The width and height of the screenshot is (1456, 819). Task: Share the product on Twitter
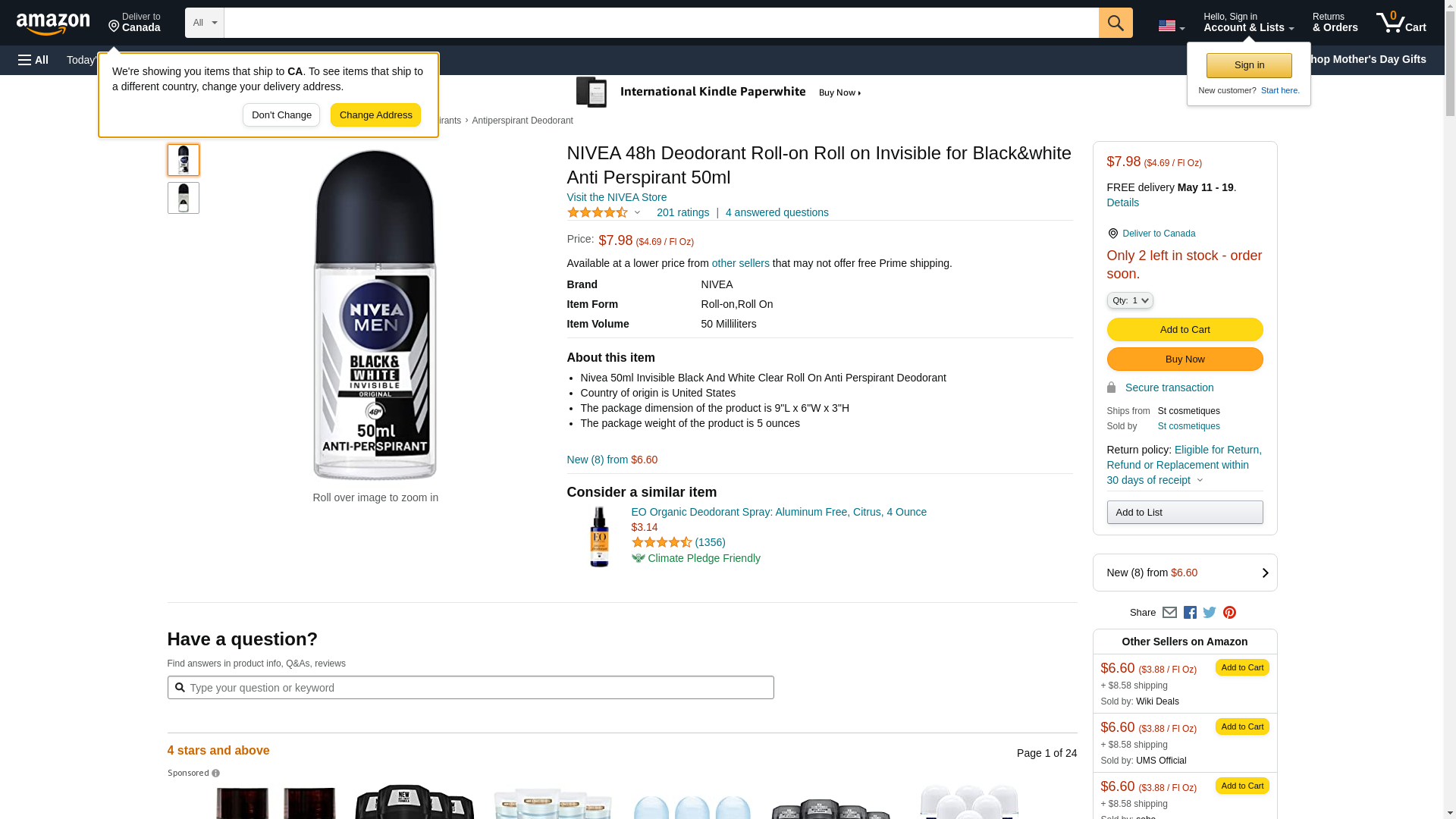1210,613
